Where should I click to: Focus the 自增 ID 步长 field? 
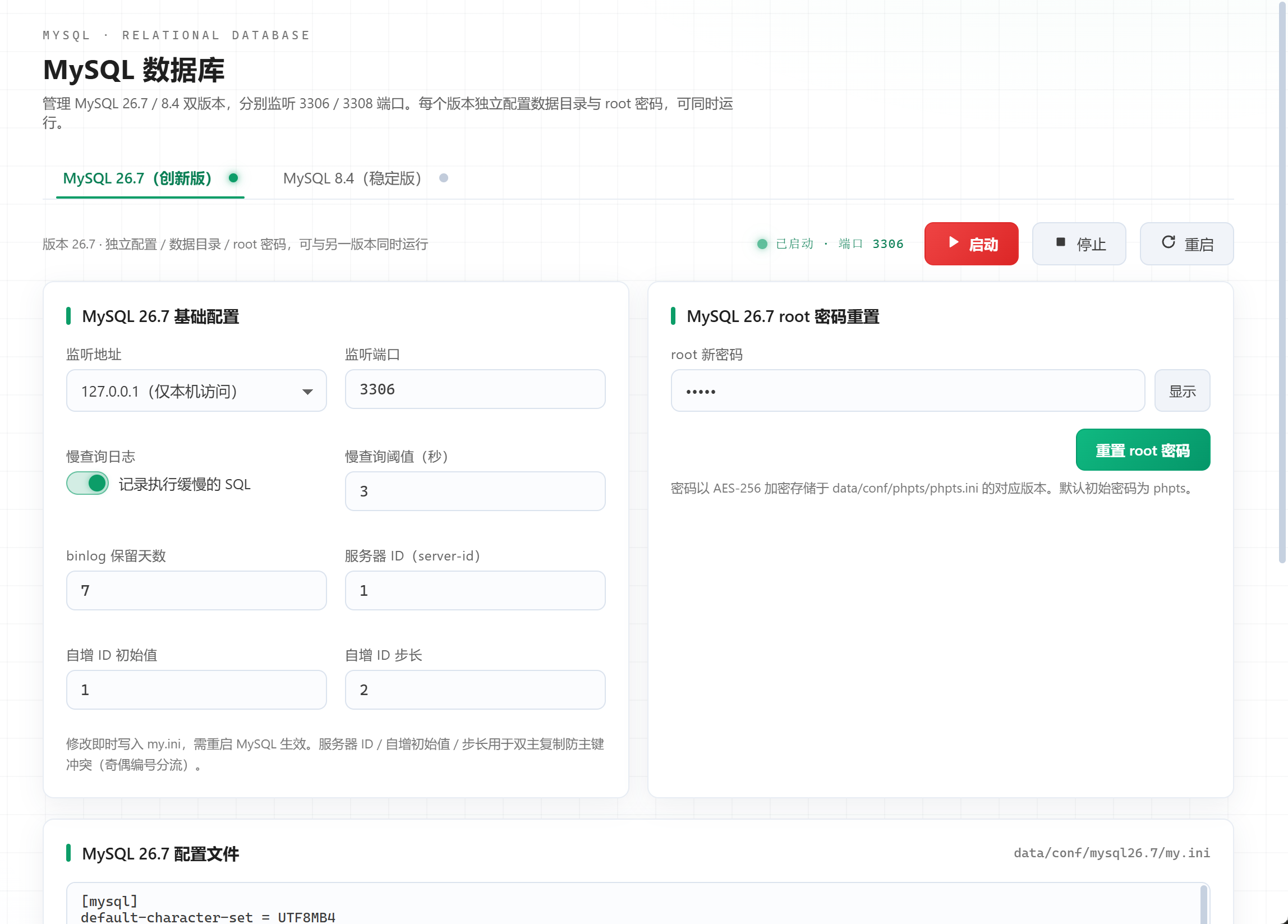tap(475, 690)
